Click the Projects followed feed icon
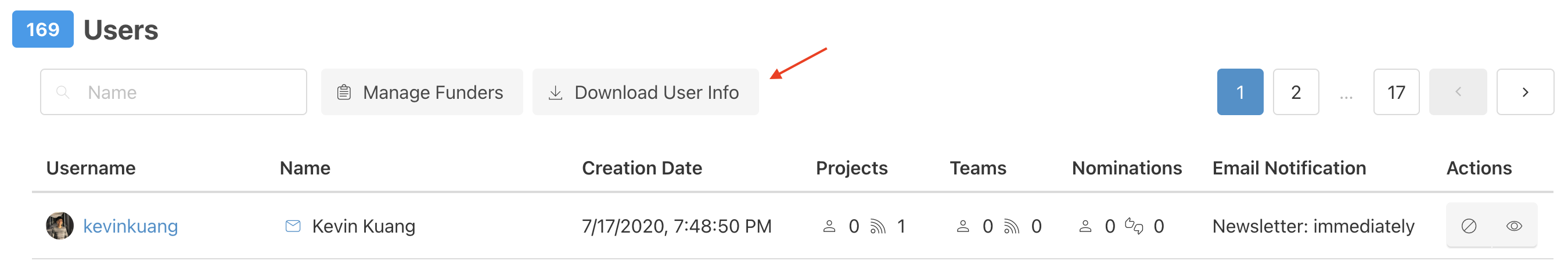Image resolution: width=1568 pixels, height=264 pixels. (x=877, y=226)
